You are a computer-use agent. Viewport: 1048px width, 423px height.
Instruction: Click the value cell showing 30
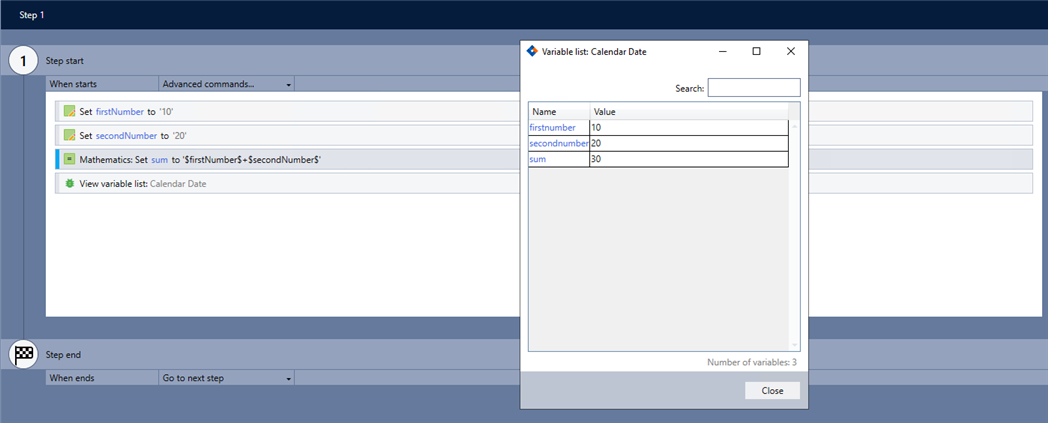(688, 159)
